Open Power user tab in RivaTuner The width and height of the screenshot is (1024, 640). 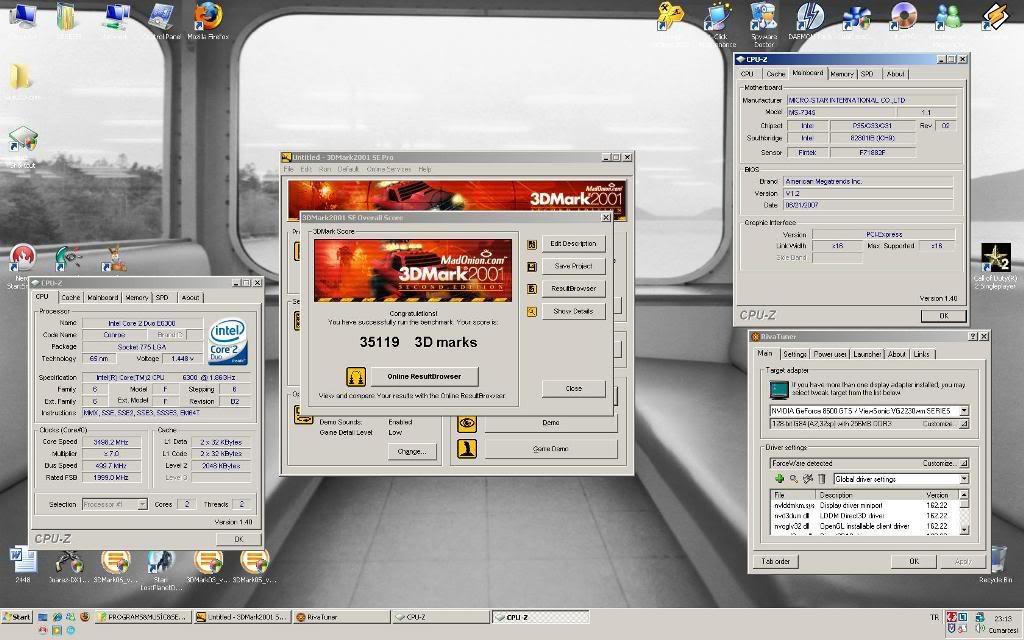pyautogui.click(x=830, y=354)
